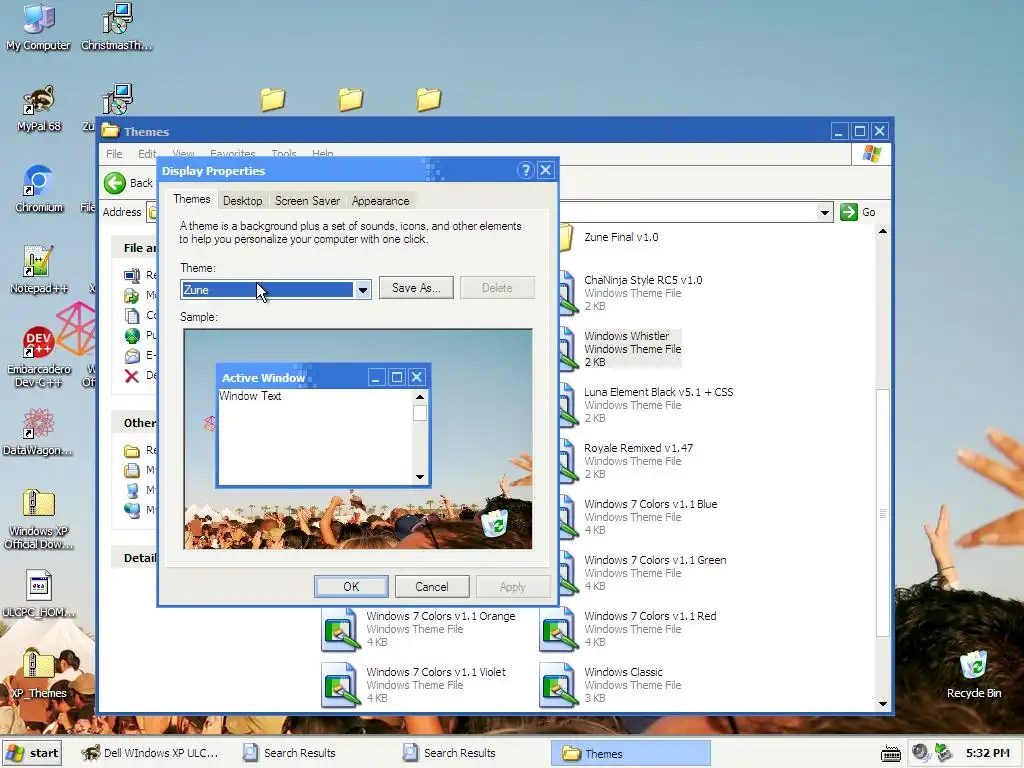Select the Zune theme combo box
The width and height of the screenshot is (1024, 768).
[x=276, y=290]
